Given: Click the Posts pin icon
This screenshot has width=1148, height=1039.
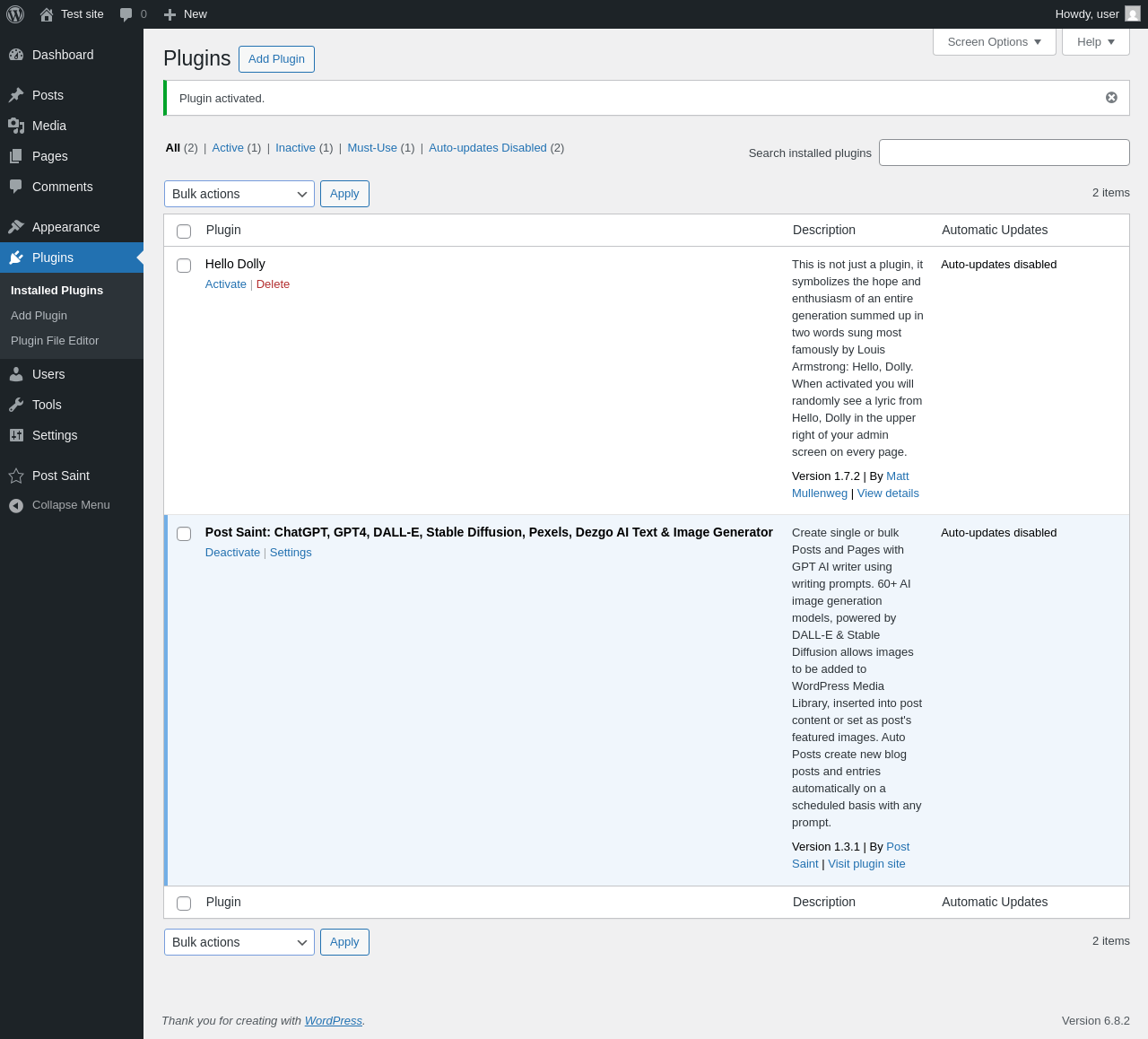Looking at the screenshot, I should click(x=16, y=95).
